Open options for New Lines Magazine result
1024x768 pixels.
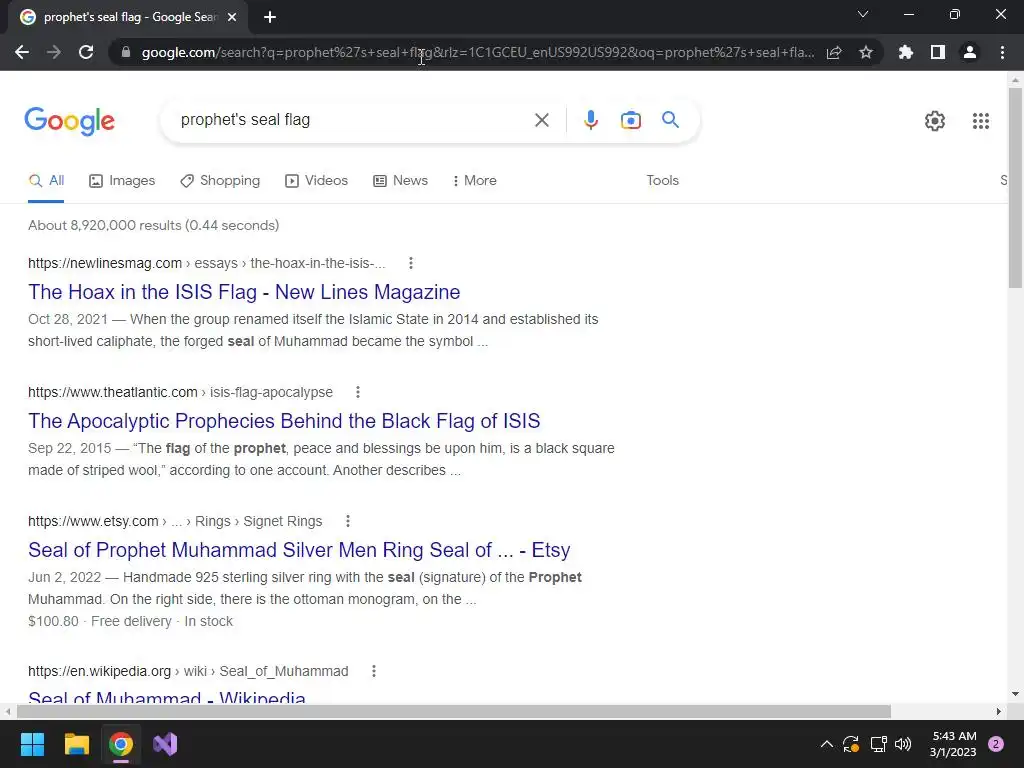coord(411,263)
